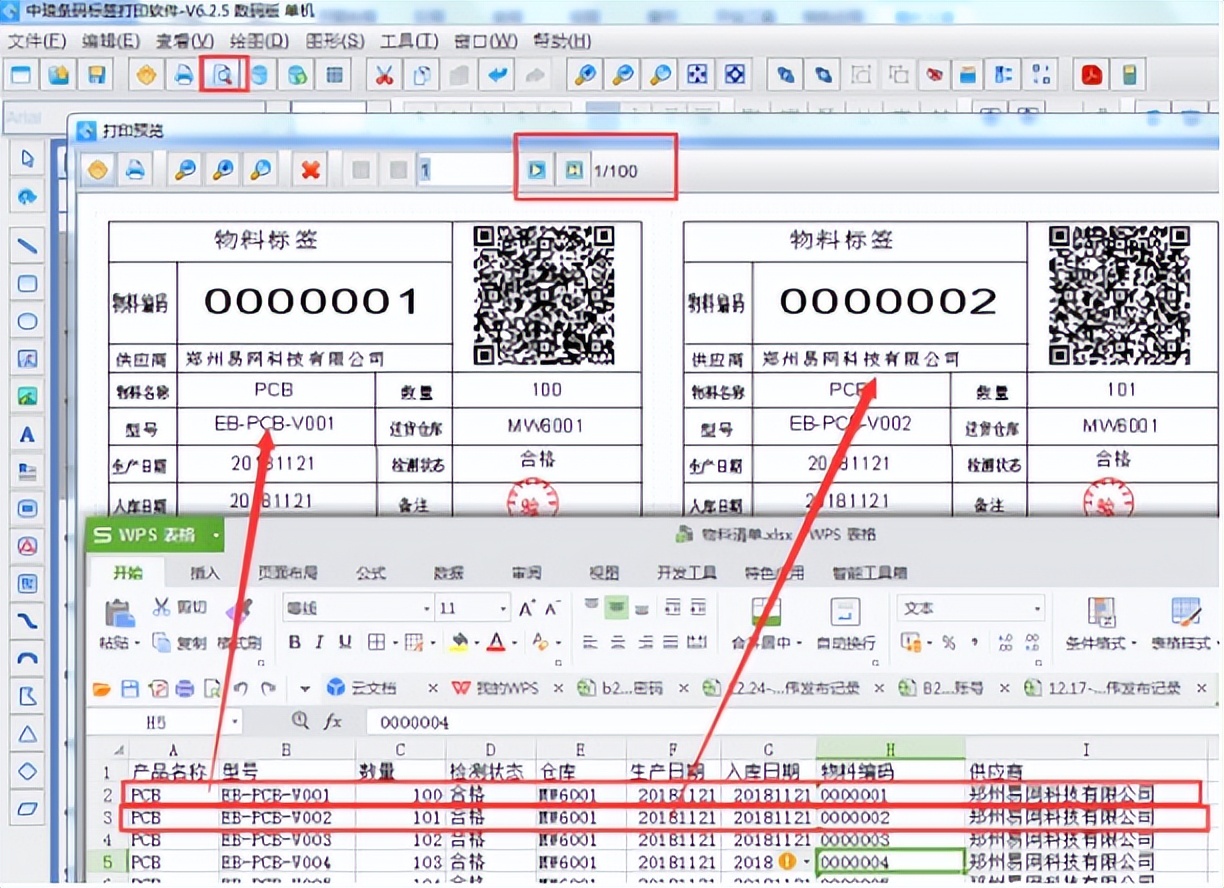Toggle underline formatting in WPS
This screenshot has height=888, width=1224.
pos(345,642)
